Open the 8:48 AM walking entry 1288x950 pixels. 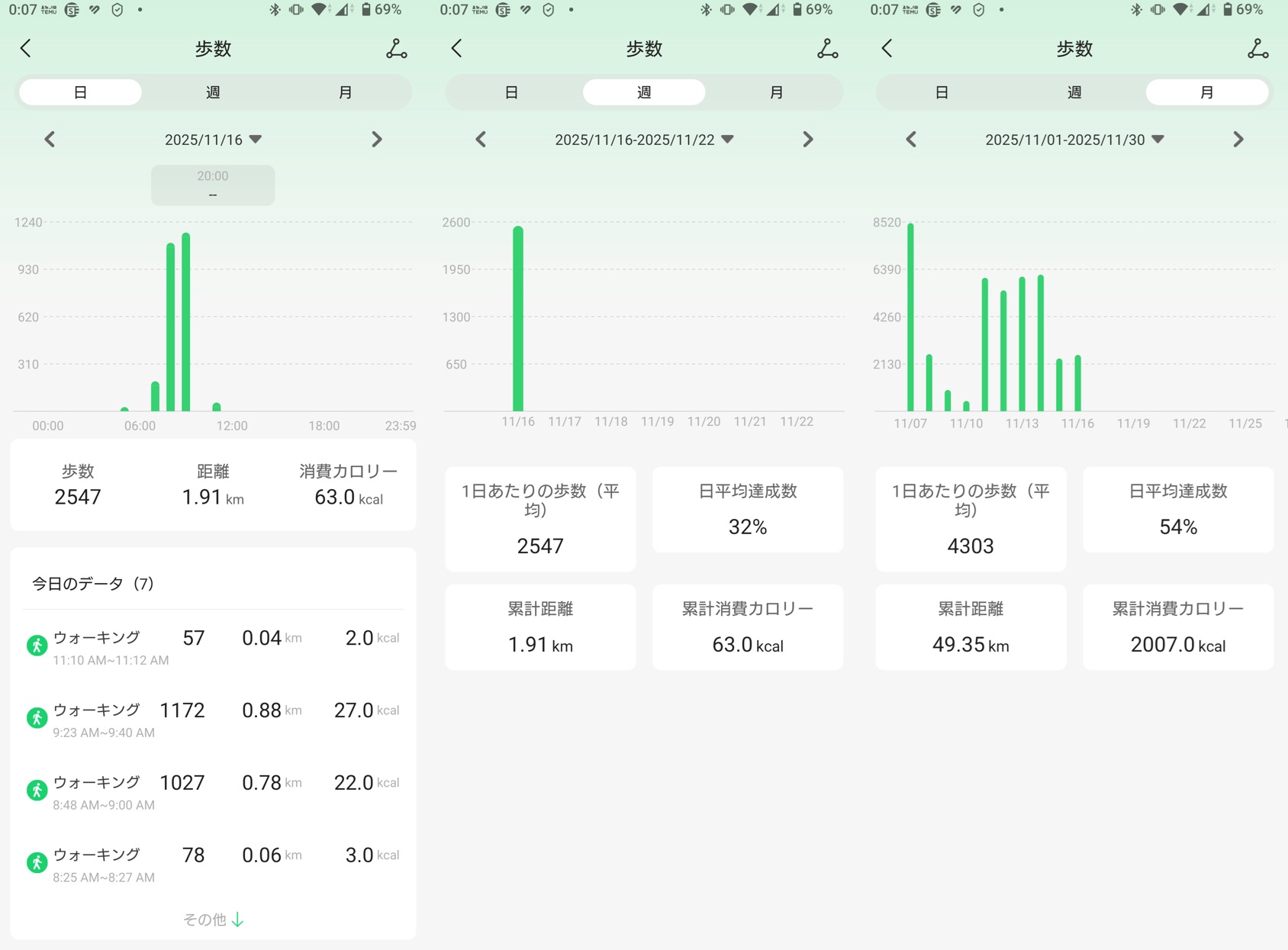(x=213, y=791)
